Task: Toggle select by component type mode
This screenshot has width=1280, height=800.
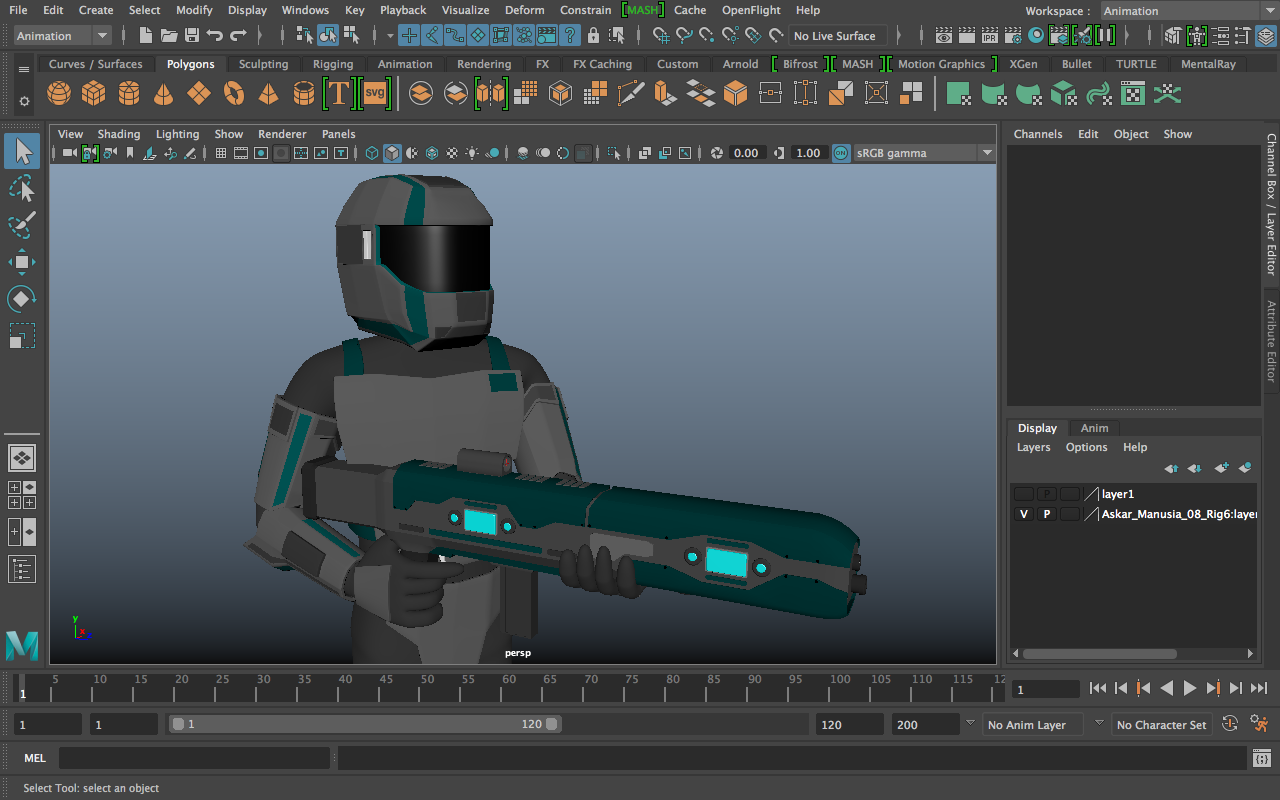Action: click(352, 36)
